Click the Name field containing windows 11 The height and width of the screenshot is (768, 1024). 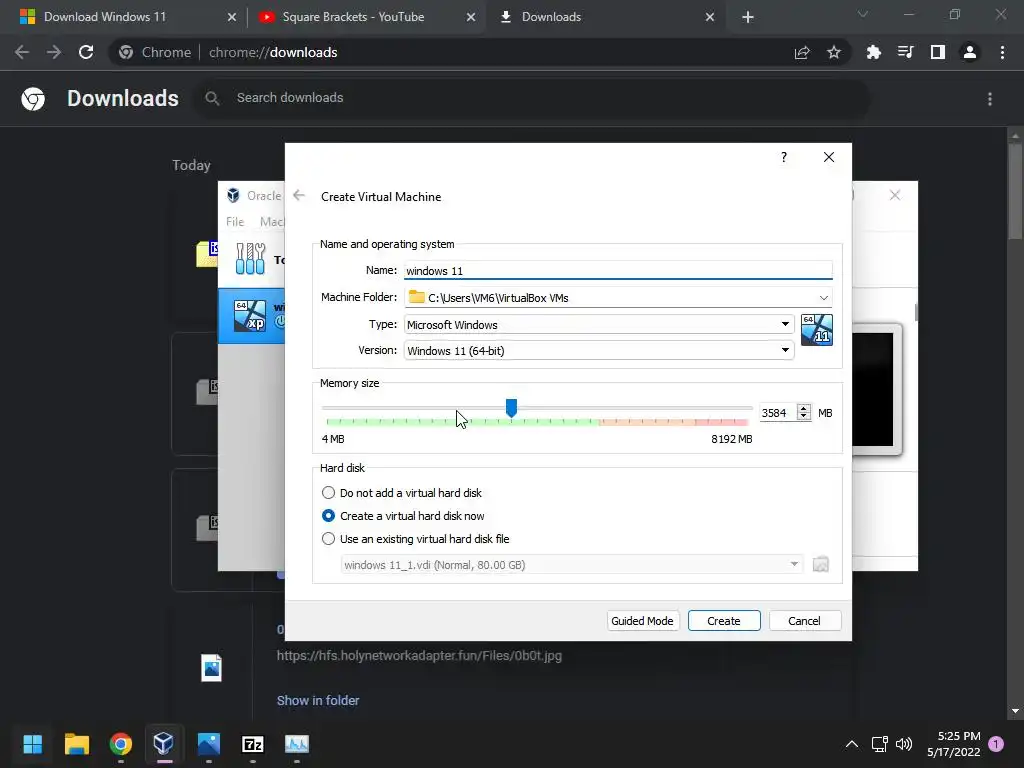618,270
